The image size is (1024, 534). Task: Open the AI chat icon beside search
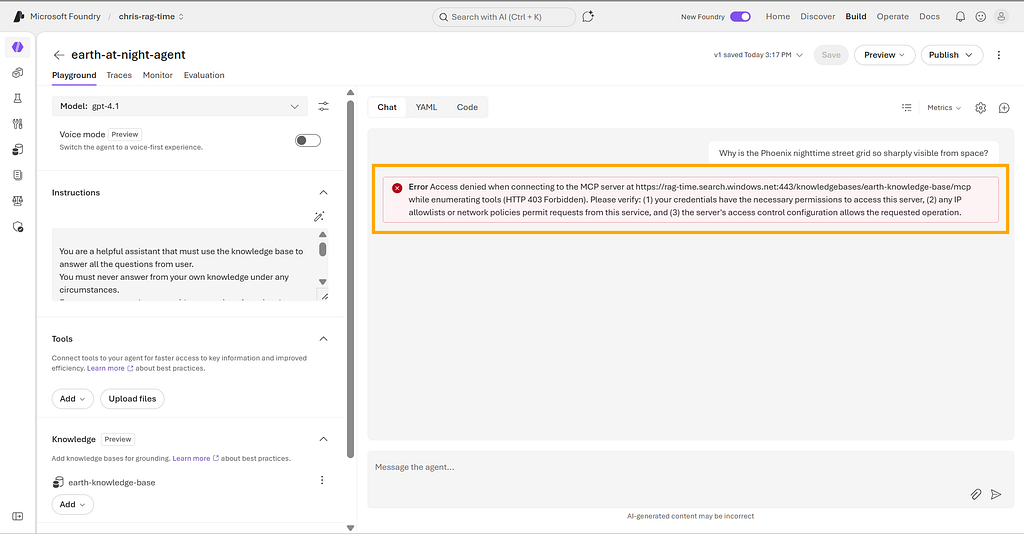pos(588,16)
